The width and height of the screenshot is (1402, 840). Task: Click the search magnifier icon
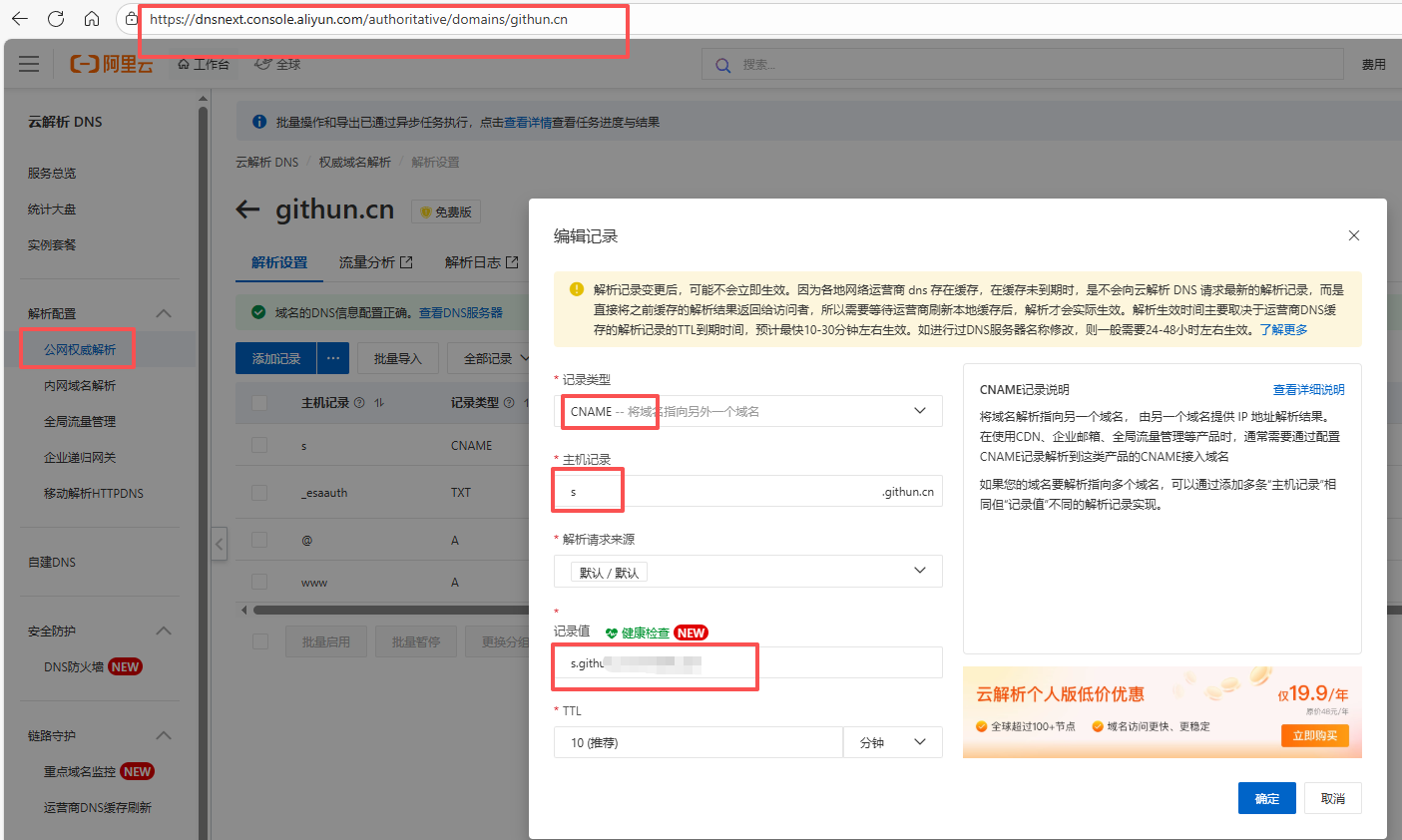[x=722, y=65]
